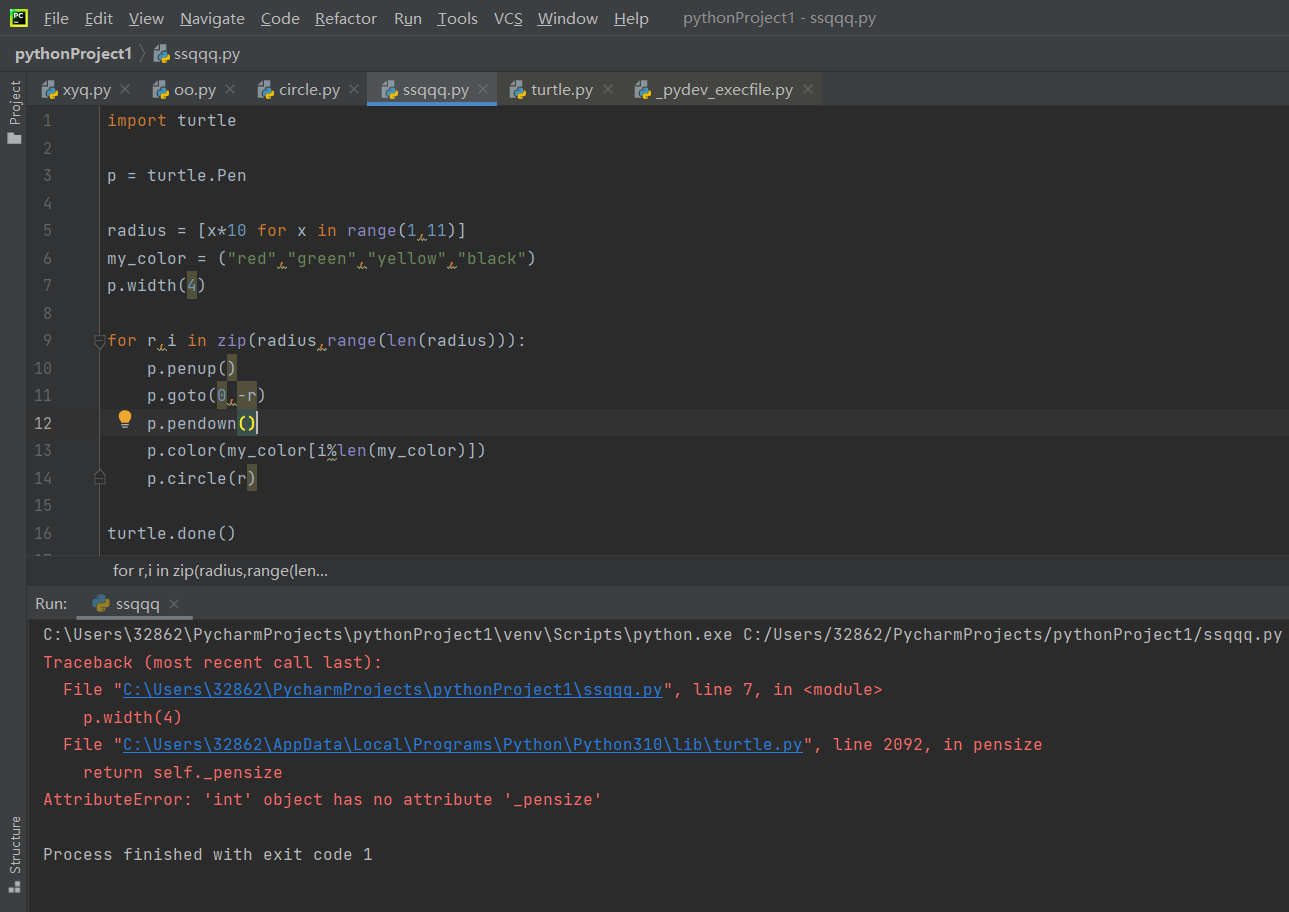The height and width of the screenshot is (912, 1289).
Task: Open the Refactor menu
Action: tap(346, 18)
